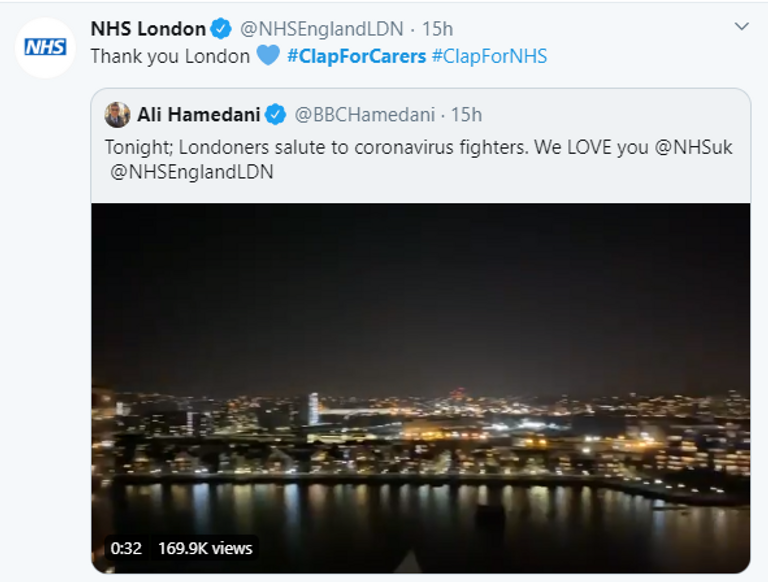
Task: Click NHS London's blue verified badge
Action: pyautogui.click(x=221, y=29)
